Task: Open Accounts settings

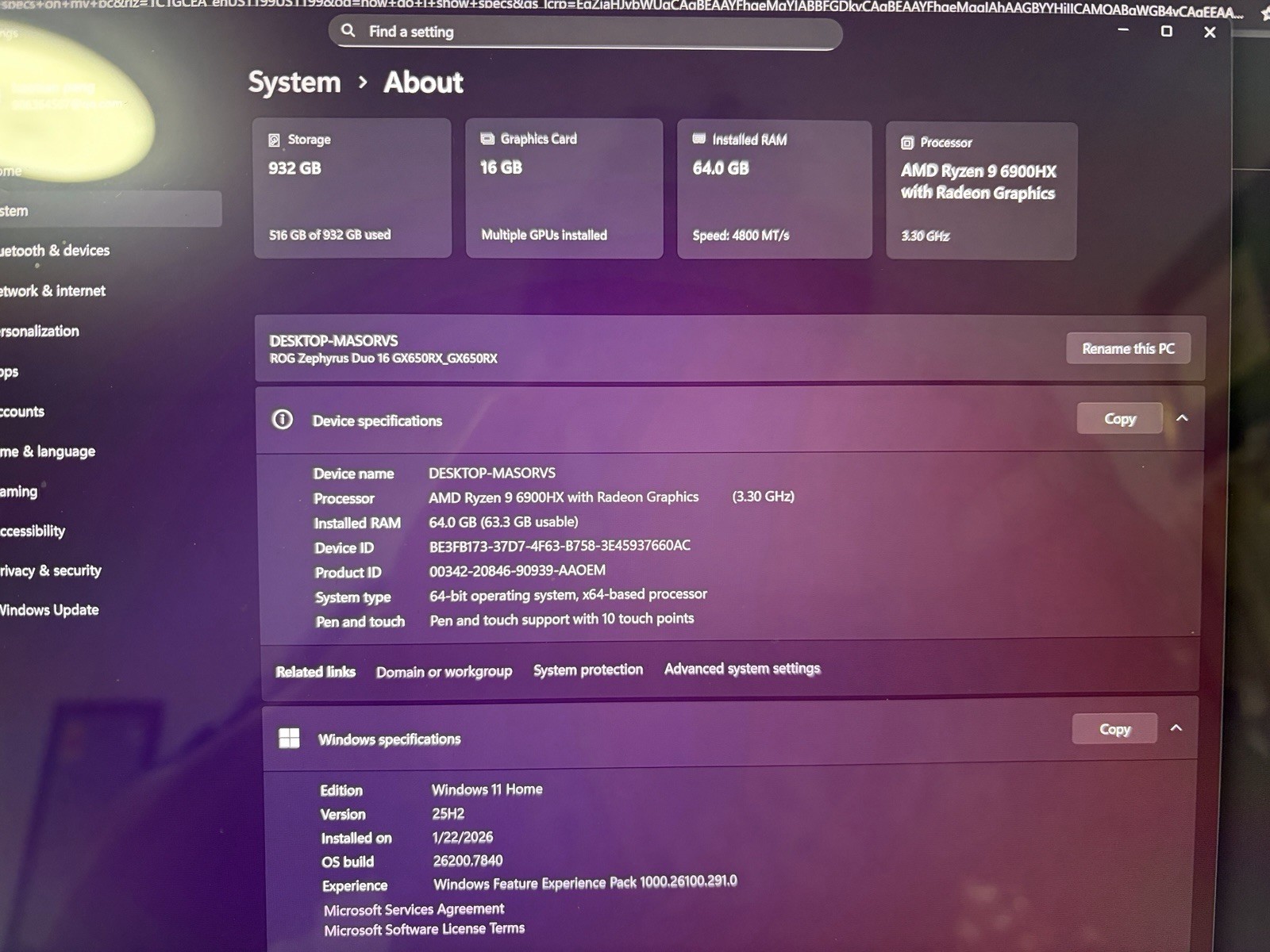Action: 22,412
